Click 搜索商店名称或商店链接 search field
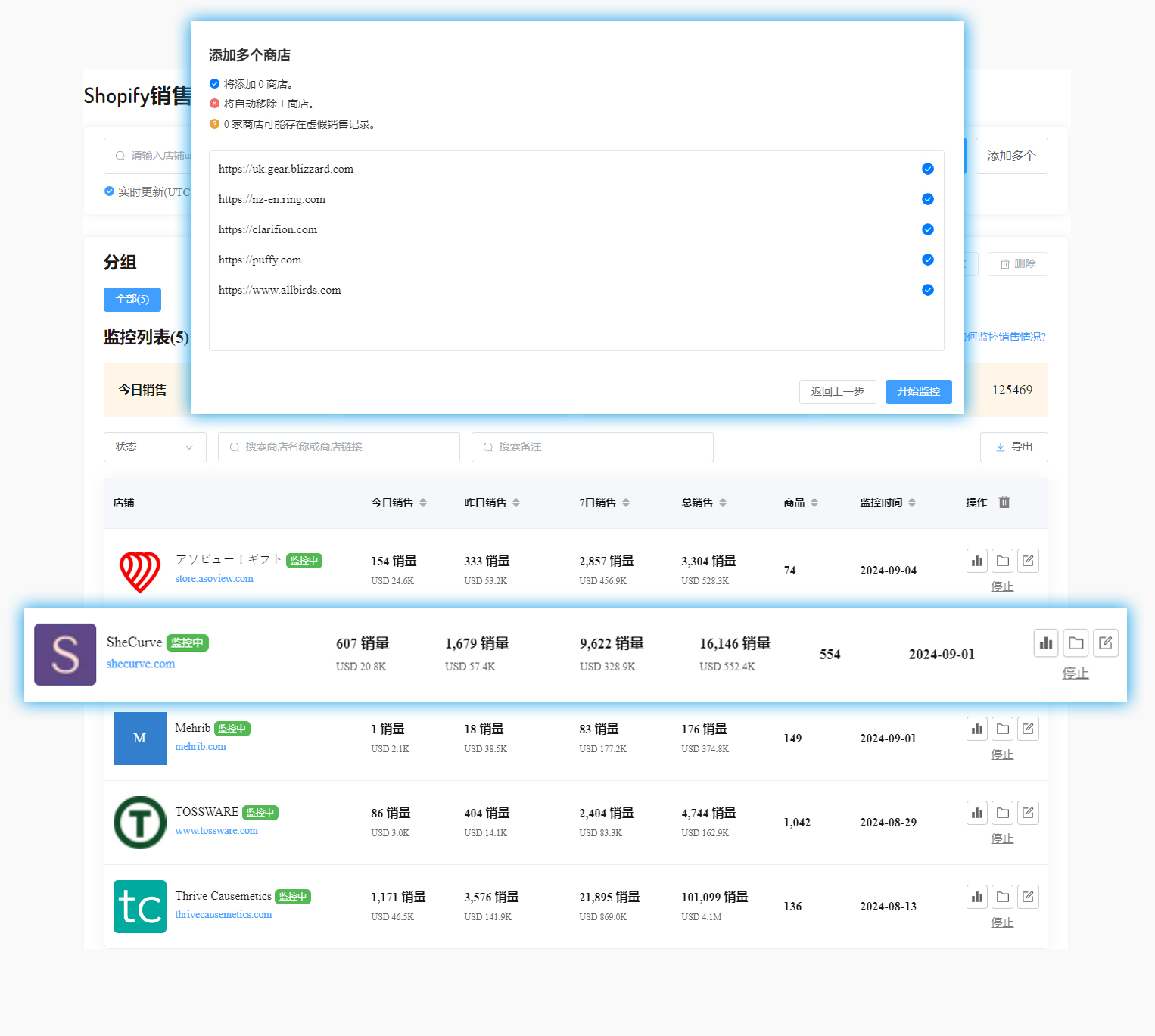The width and height of the screenshot is (1155, 1036). click(339, 447)
